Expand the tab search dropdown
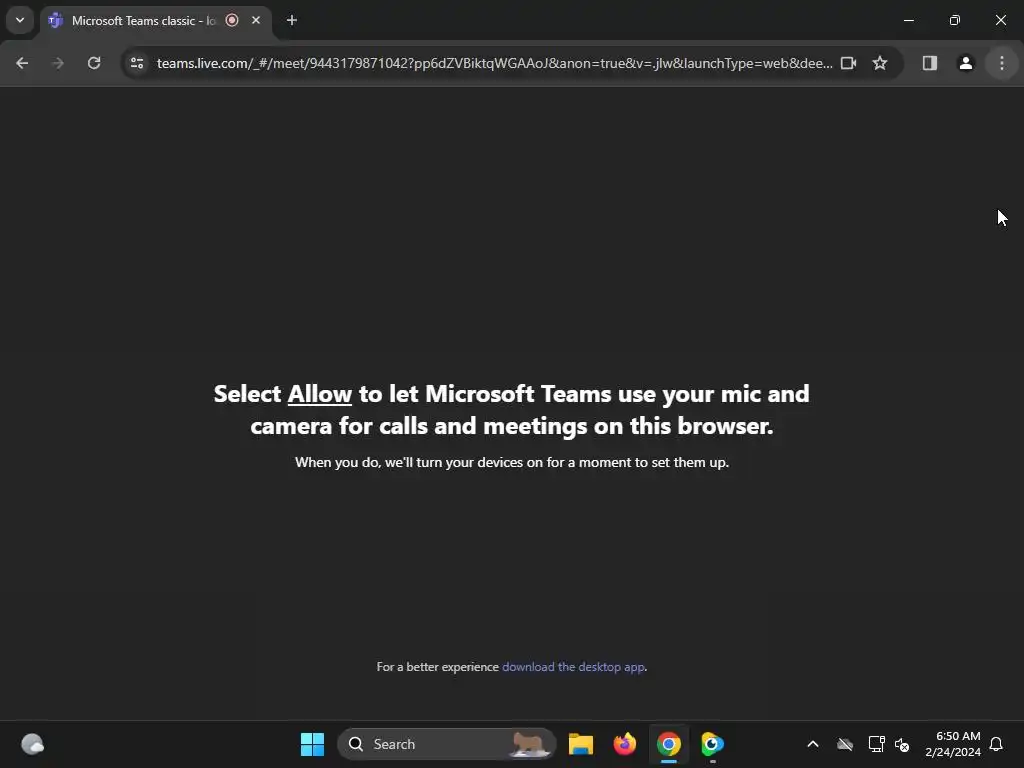Screen dimensions: 1024x768 coord(20,20)
